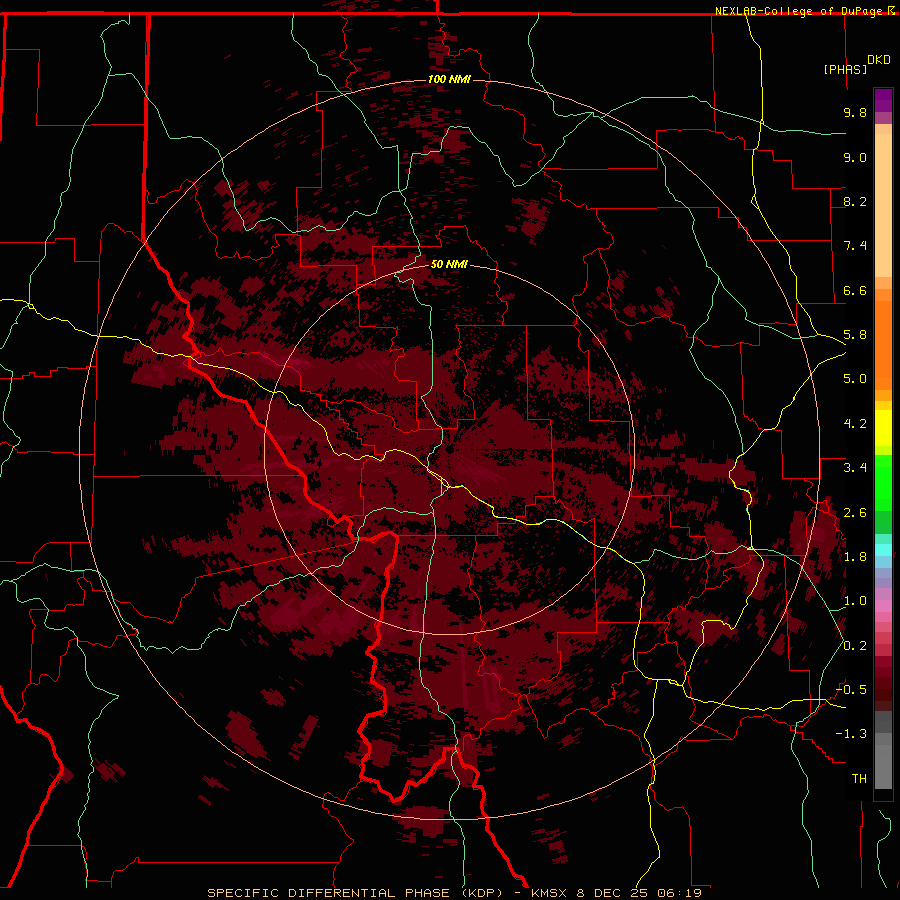Click the 3.4 color scale value
Screen dimensions: 900x900
click(x=855, y=468)
